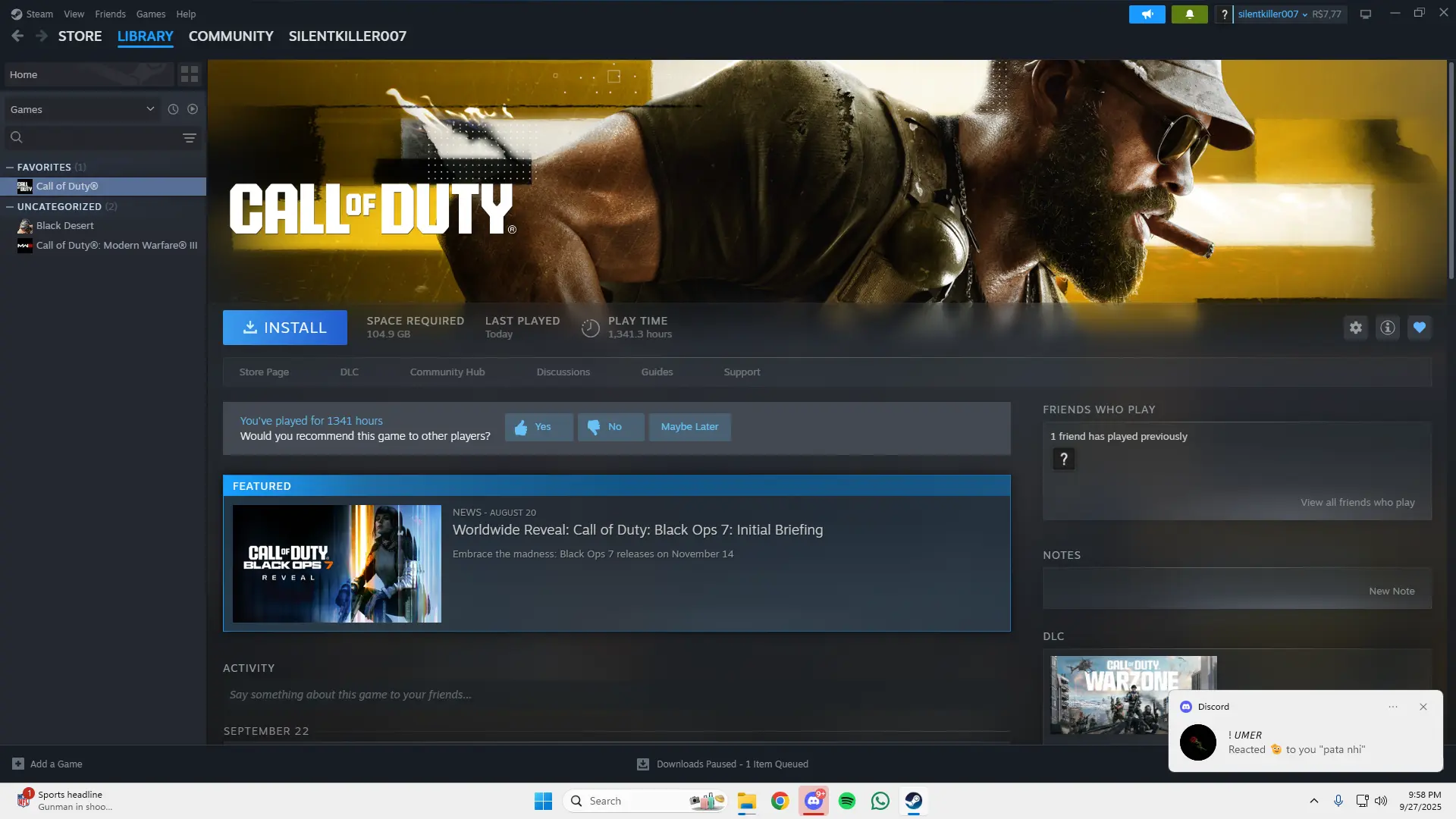Click the library search field

102,137
